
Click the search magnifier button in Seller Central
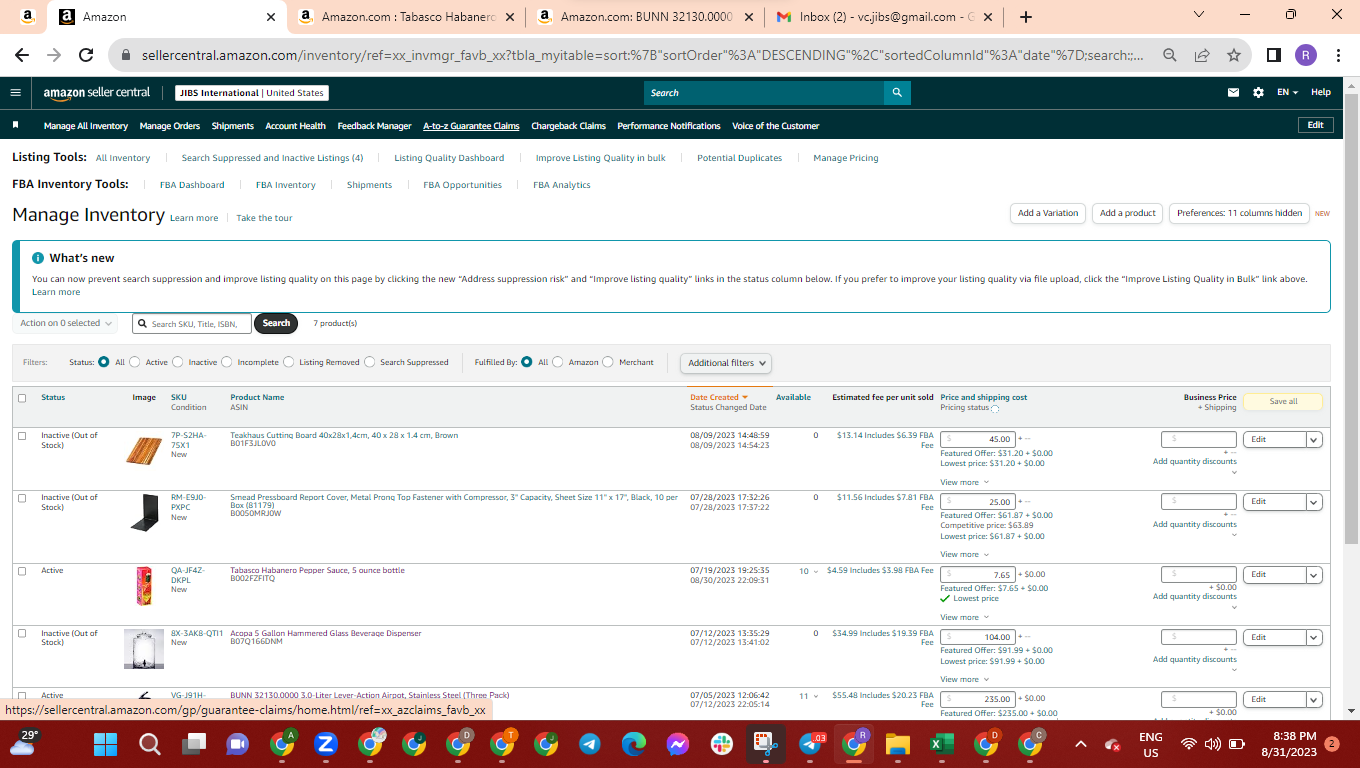897,93
